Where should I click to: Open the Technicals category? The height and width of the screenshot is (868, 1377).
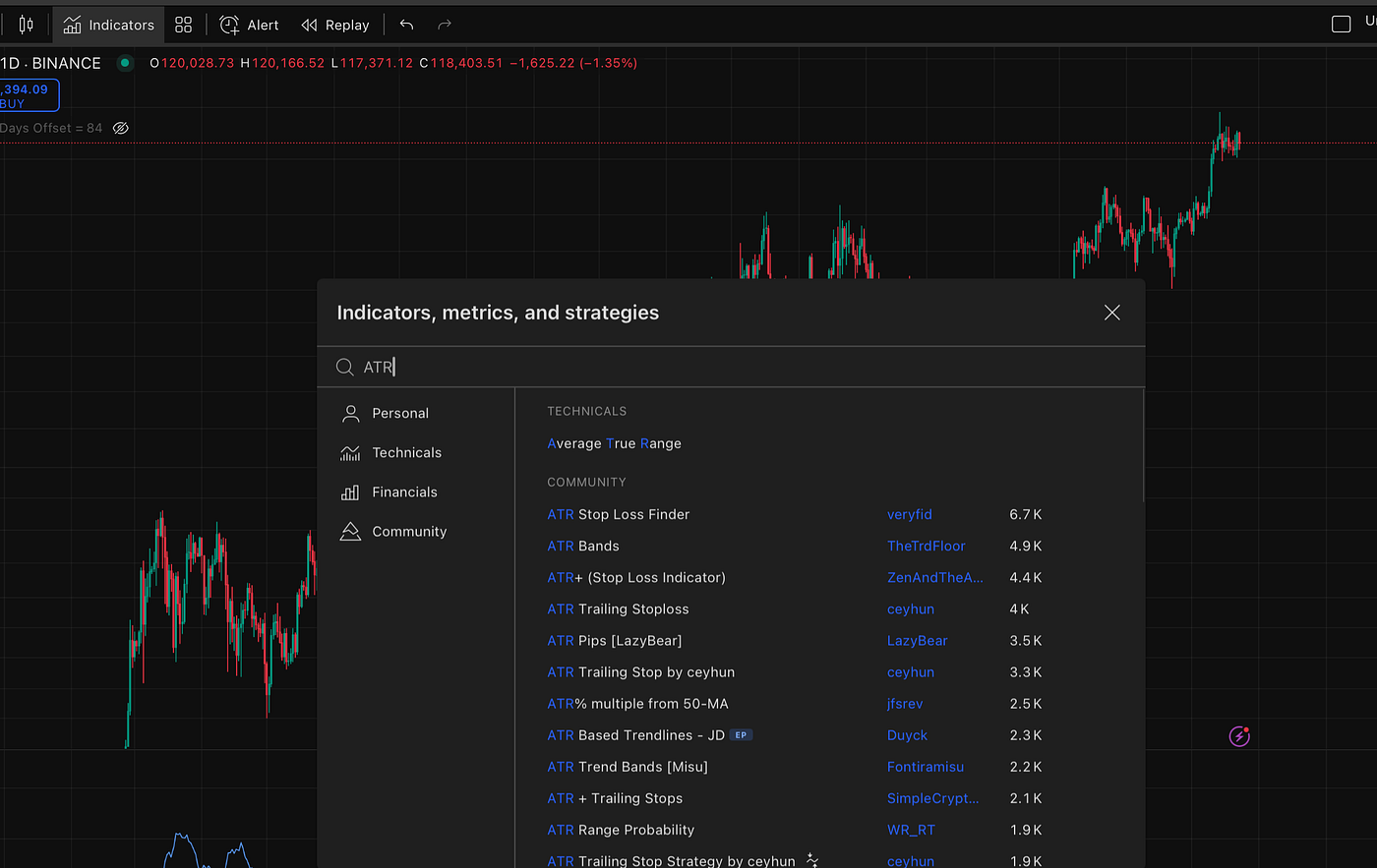click(x=406, y=452)
